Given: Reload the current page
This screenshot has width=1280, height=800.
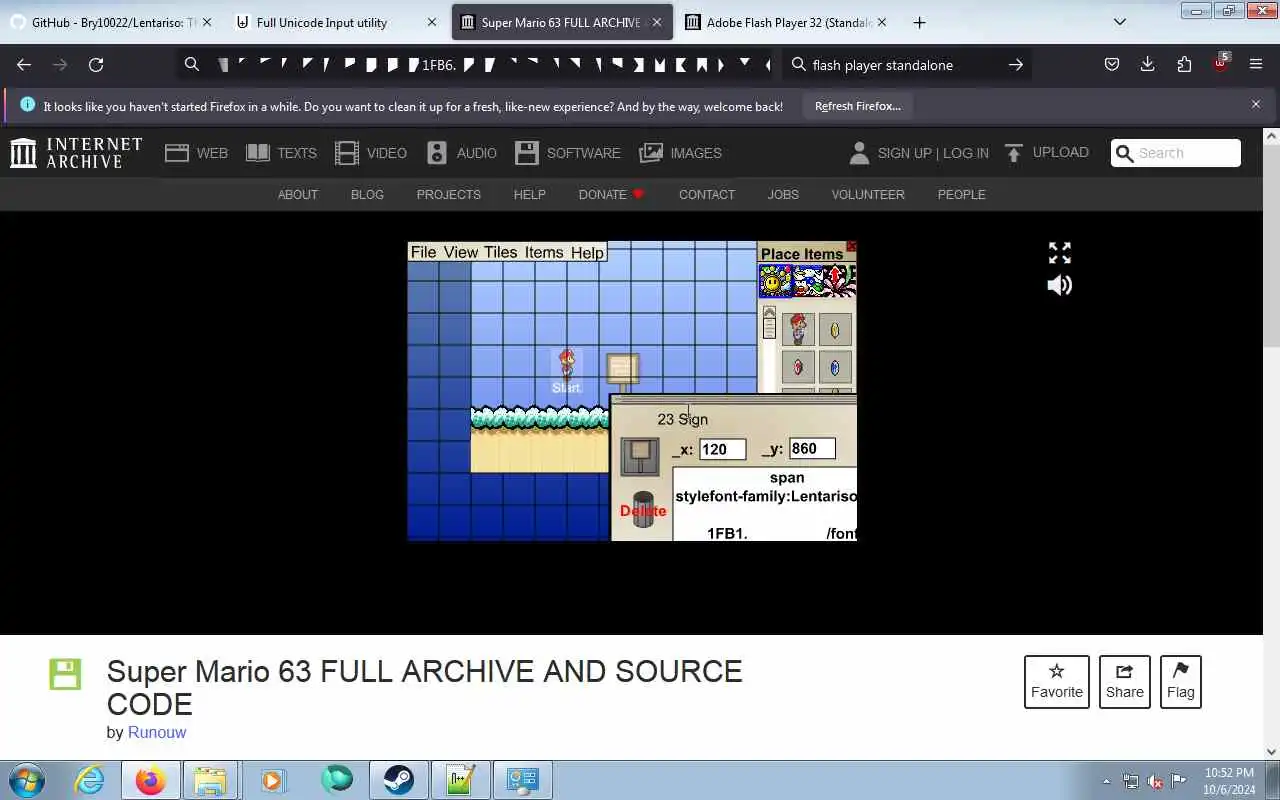Looking at the screenshot, I should 96,65.
